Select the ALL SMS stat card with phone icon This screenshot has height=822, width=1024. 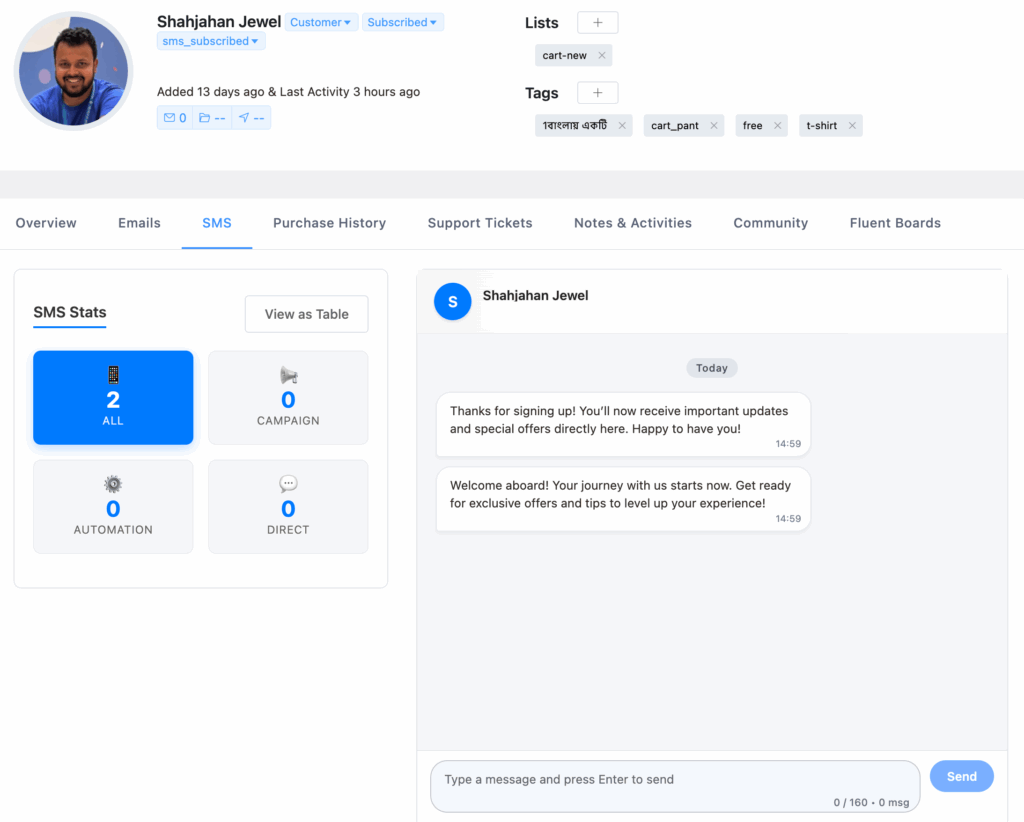click(x=112, y=397)
